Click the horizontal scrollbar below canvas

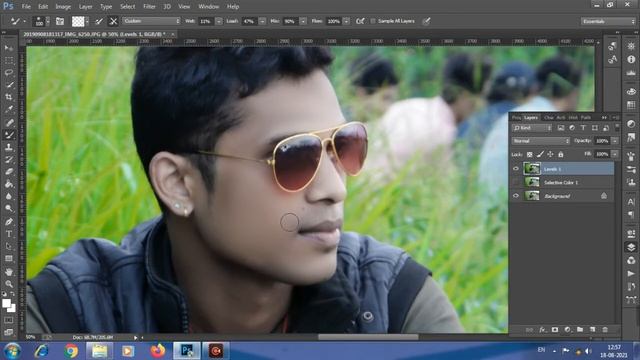368,337
